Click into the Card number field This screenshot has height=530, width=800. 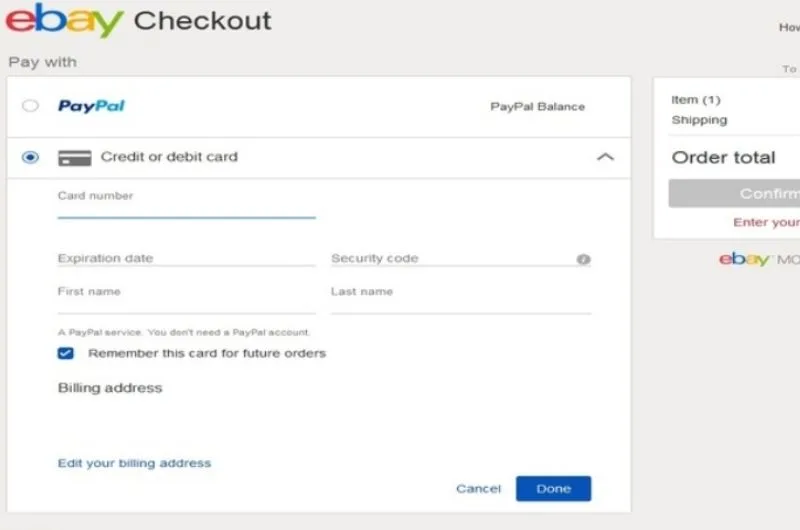(186, 206)
